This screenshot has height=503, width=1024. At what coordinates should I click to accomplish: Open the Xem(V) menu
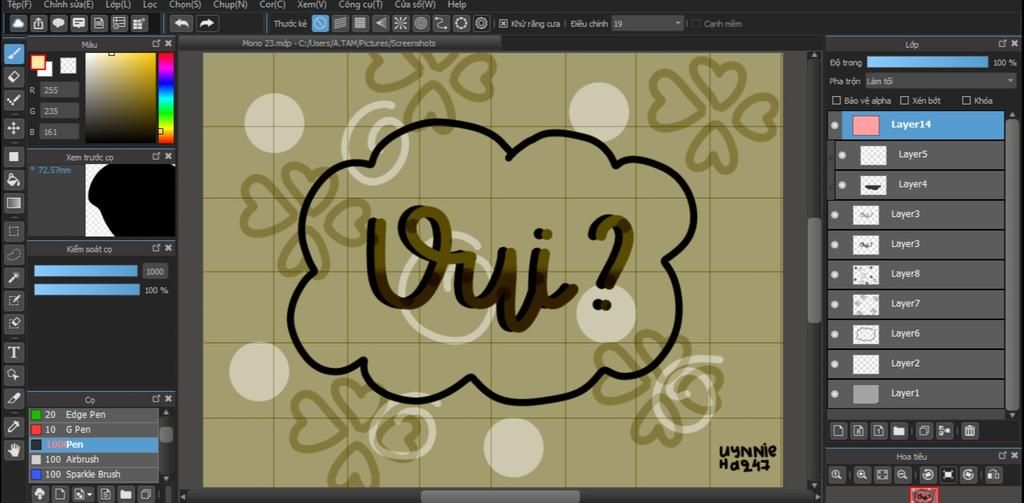(312, 4)
